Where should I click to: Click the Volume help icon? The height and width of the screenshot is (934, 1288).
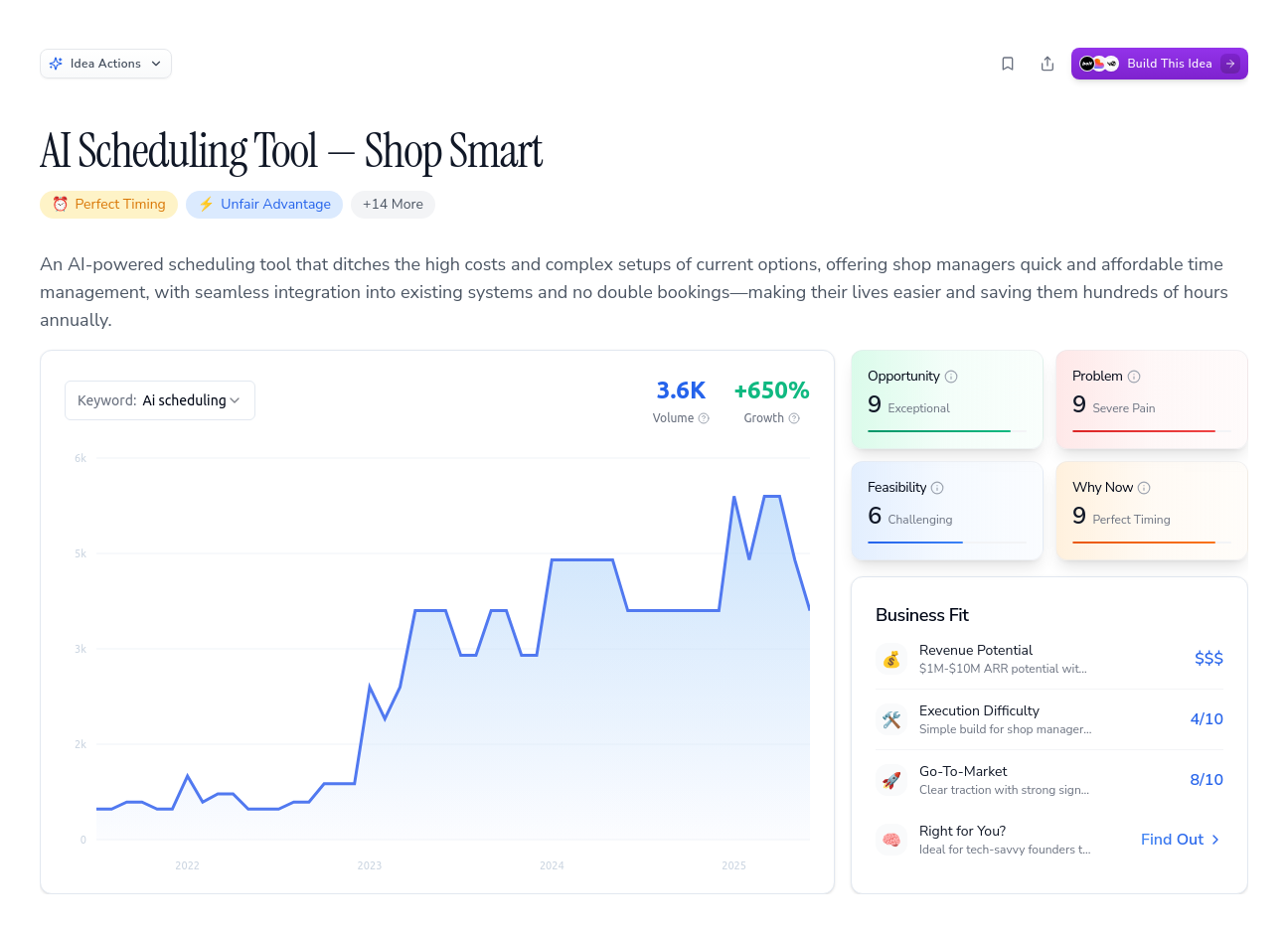point(704,418)
